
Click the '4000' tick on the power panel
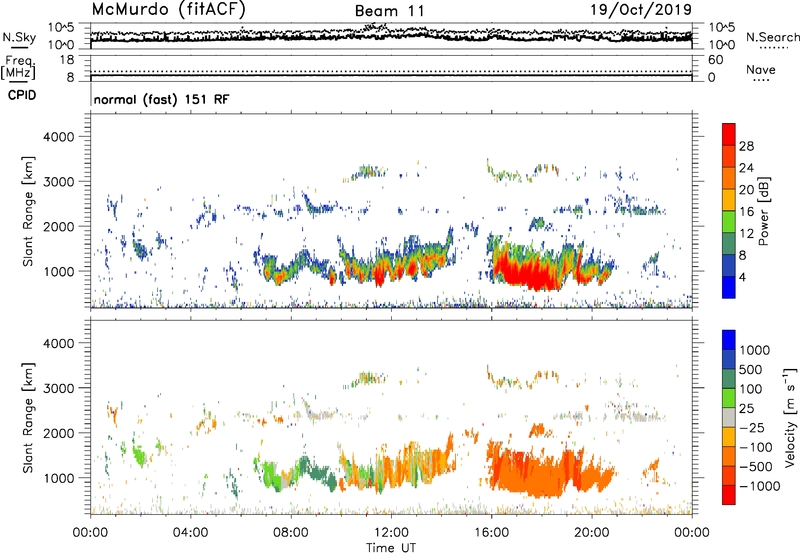tap(58, 137)
